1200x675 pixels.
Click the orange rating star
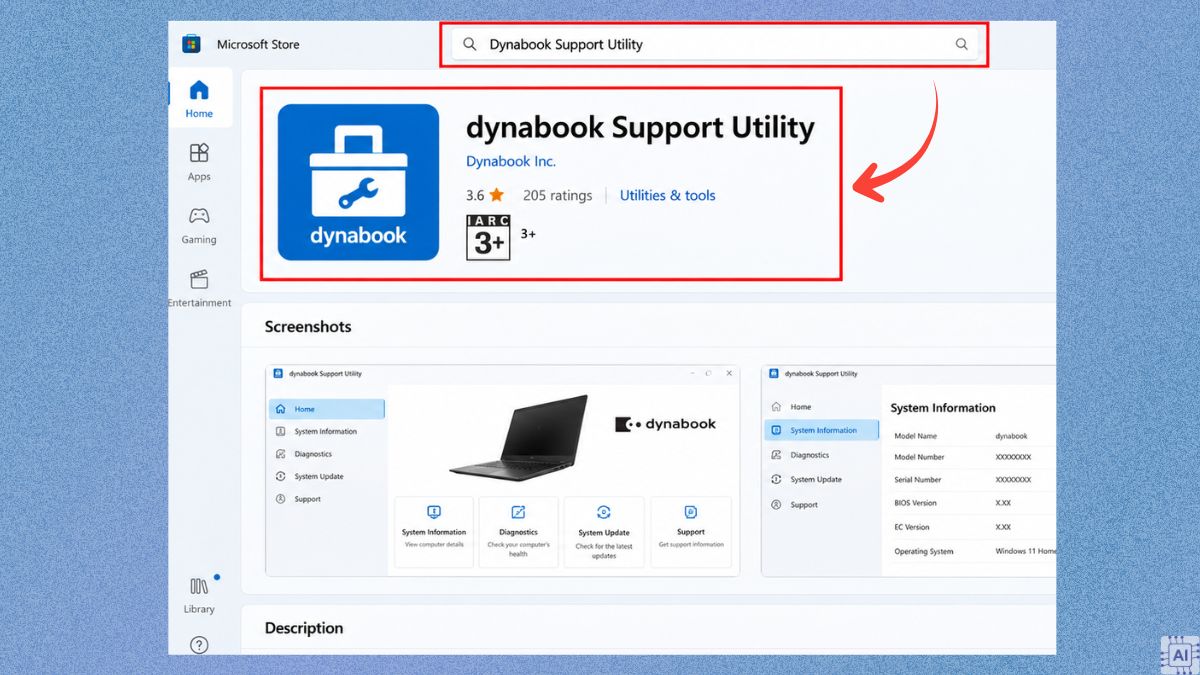pyautogui.click(x=497, y=195)
